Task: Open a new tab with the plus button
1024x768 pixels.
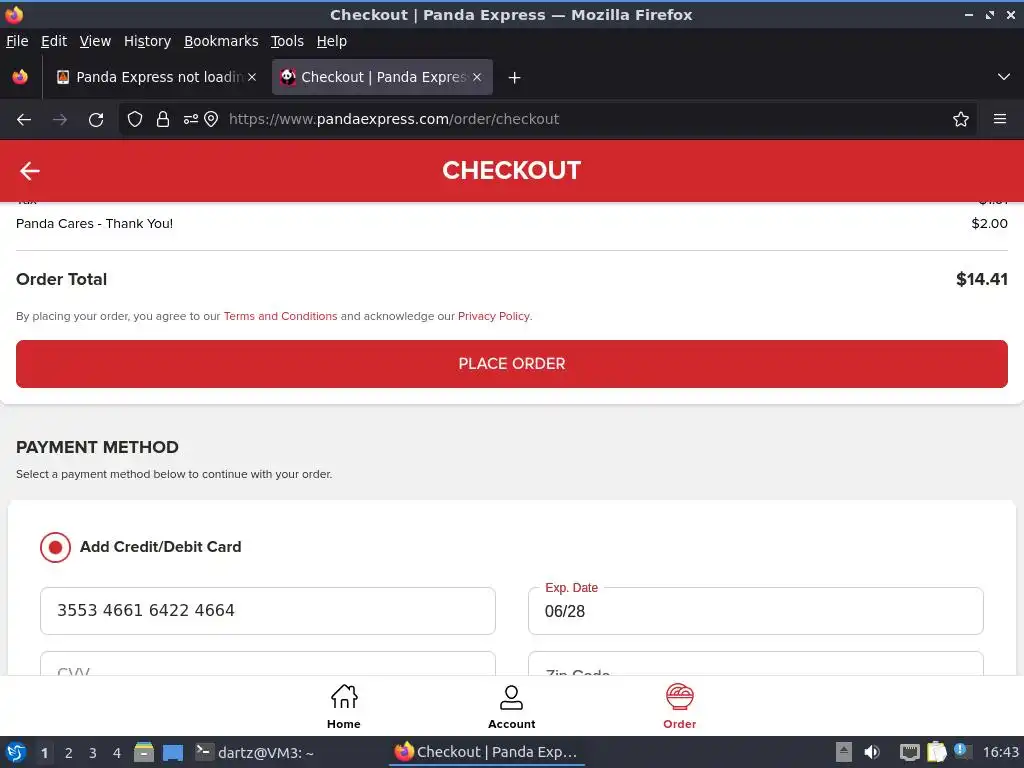Action: [515, 78]
